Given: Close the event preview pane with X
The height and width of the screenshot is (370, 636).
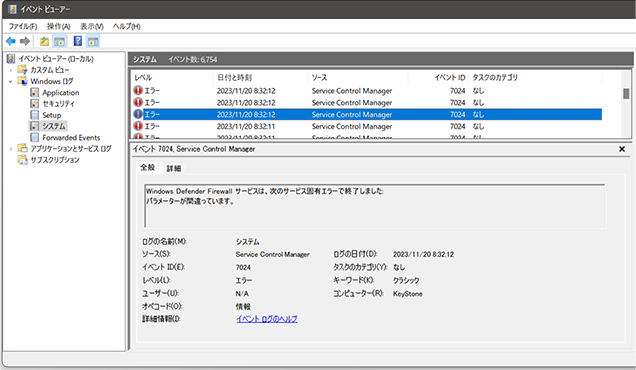Looking at the screenshot, I should point(622,149).
